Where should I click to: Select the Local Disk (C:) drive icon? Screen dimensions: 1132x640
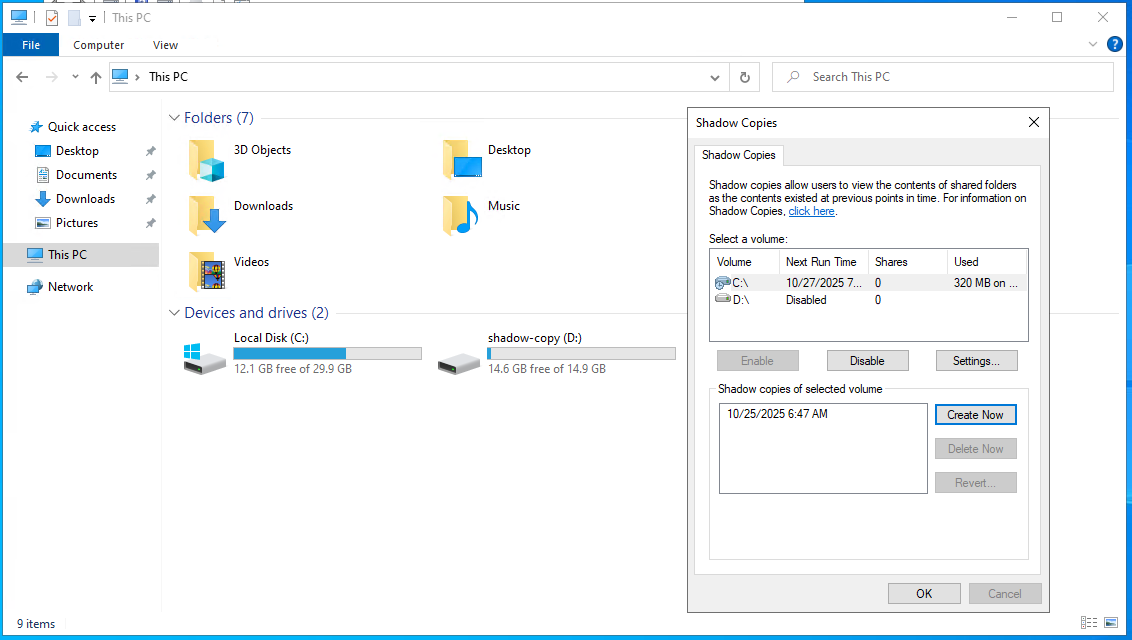[x=205, y=358]
